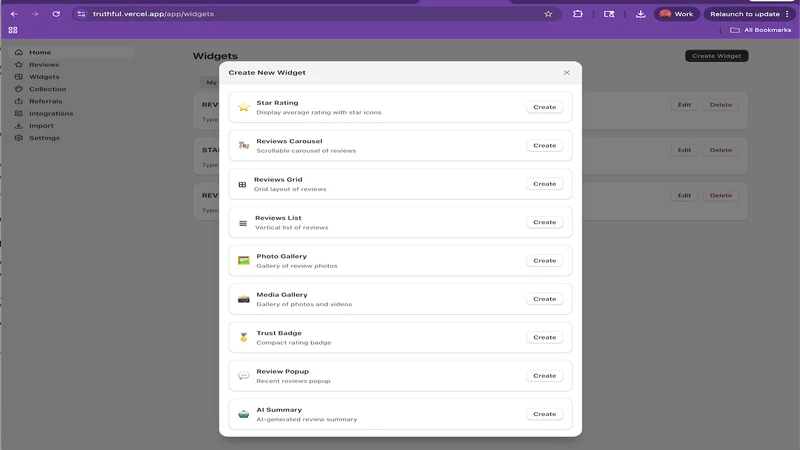Screen dimensions: 800x450
Task: Create a Reviews List widget
Action: [x=544, y=222]
